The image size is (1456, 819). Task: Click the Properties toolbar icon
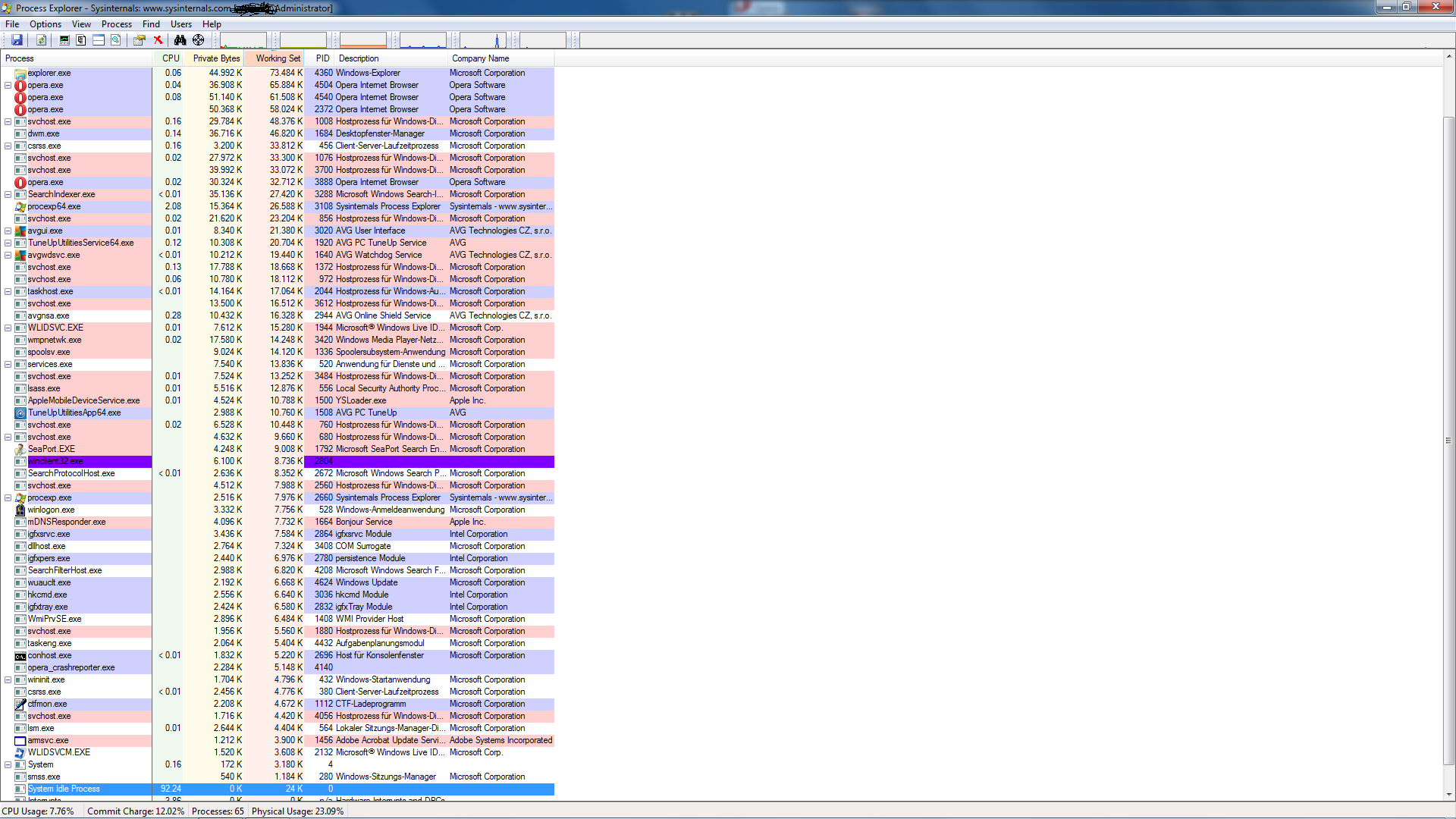pyautogui.click(x=140, y=40)
